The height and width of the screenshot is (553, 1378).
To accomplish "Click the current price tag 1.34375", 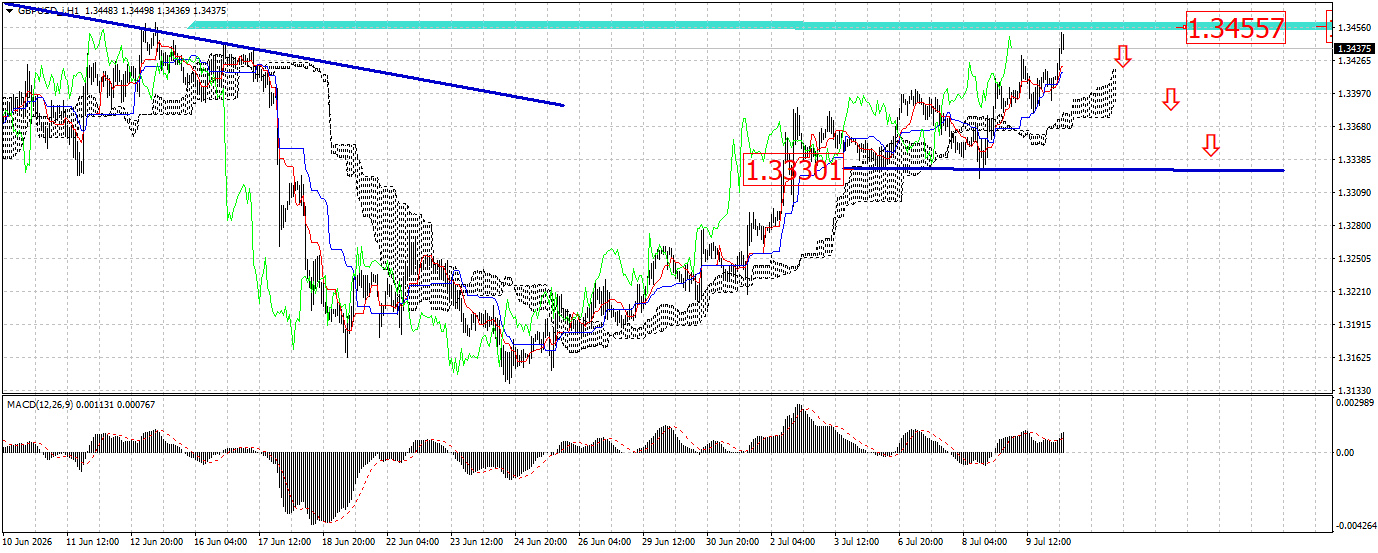I will (x=1352, y=48).
